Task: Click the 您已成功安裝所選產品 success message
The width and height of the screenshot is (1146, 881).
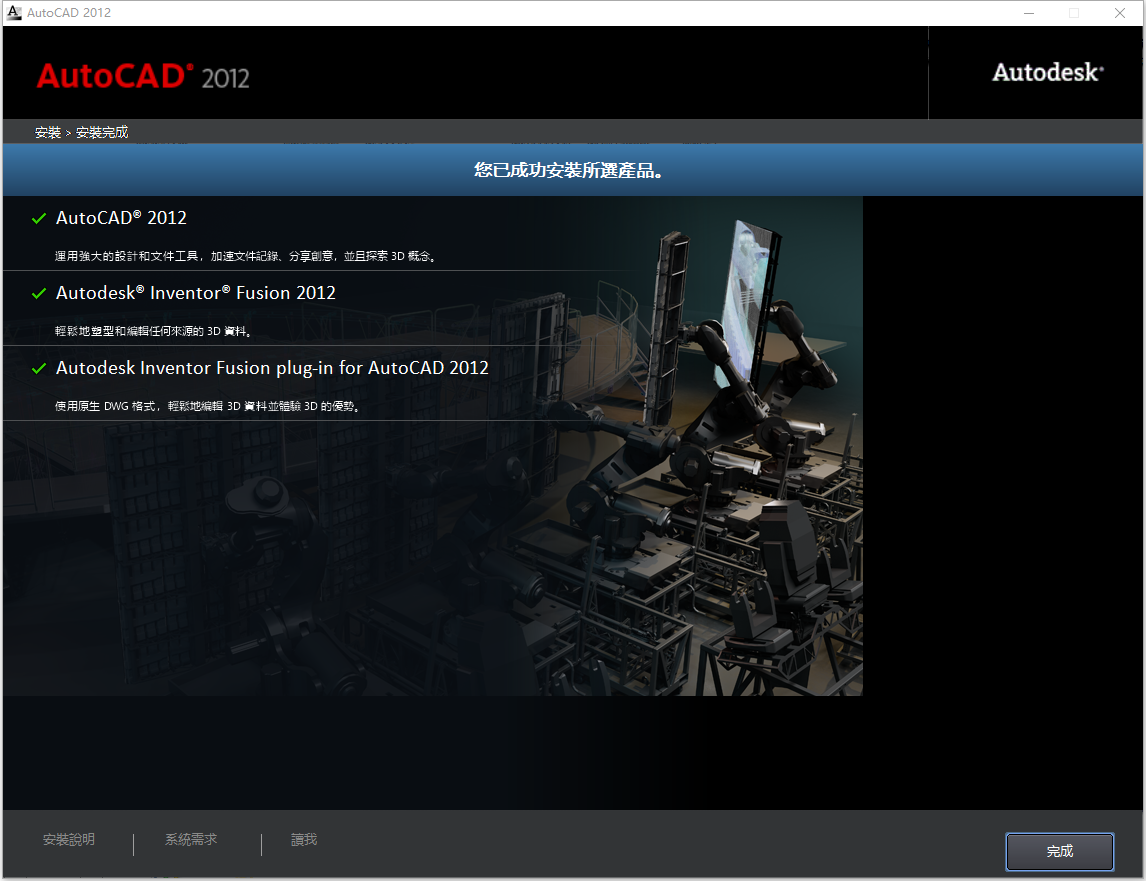Action: 569,170
